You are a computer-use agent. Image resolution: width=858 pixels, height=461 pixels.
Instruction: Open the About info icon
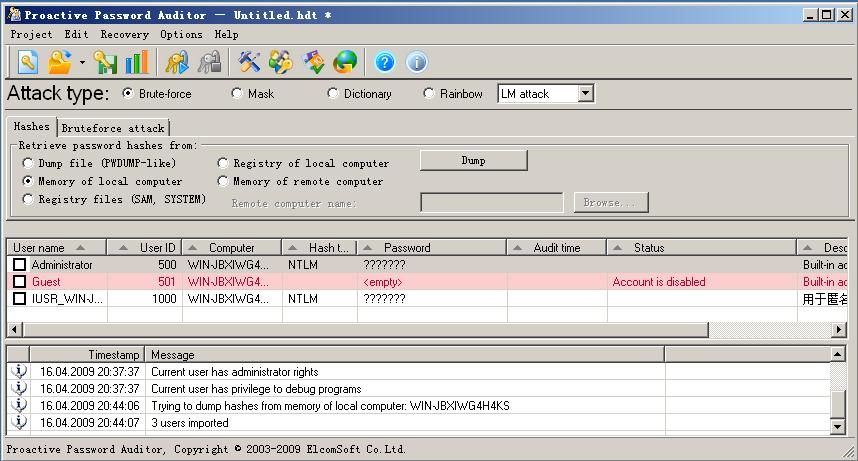click(417, 62)
